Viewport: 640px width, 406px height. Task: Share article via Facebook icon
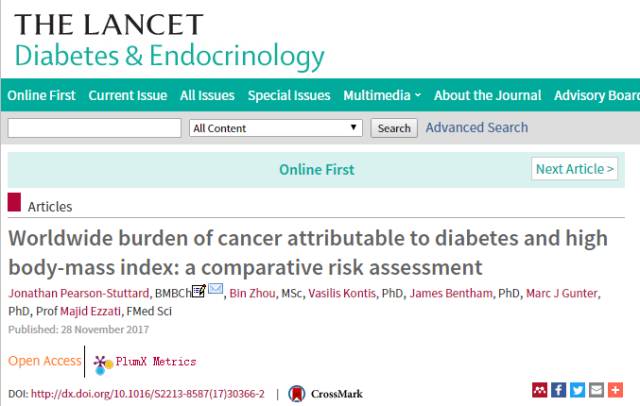558,390
